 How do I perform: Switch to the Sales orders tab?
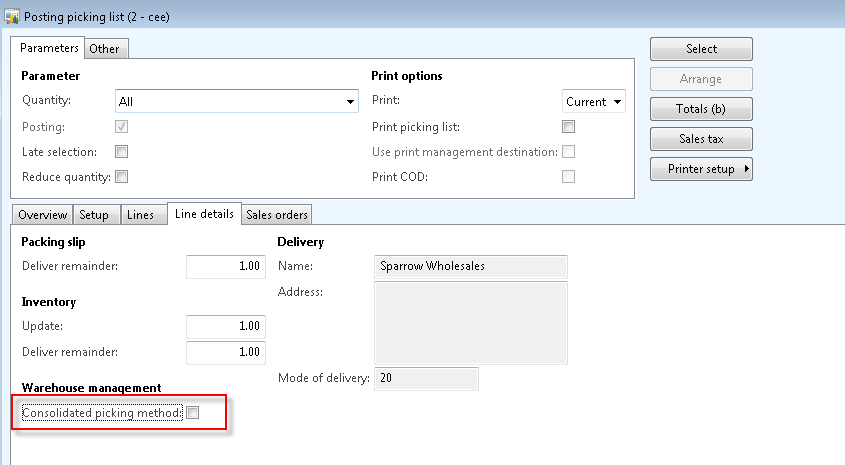point(277,215)
